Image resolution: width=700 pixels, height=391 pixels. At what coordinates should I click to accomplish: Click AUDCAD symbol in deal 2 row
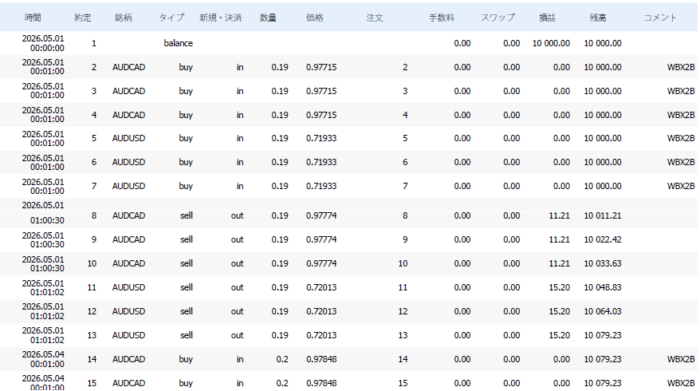[129, 67]
